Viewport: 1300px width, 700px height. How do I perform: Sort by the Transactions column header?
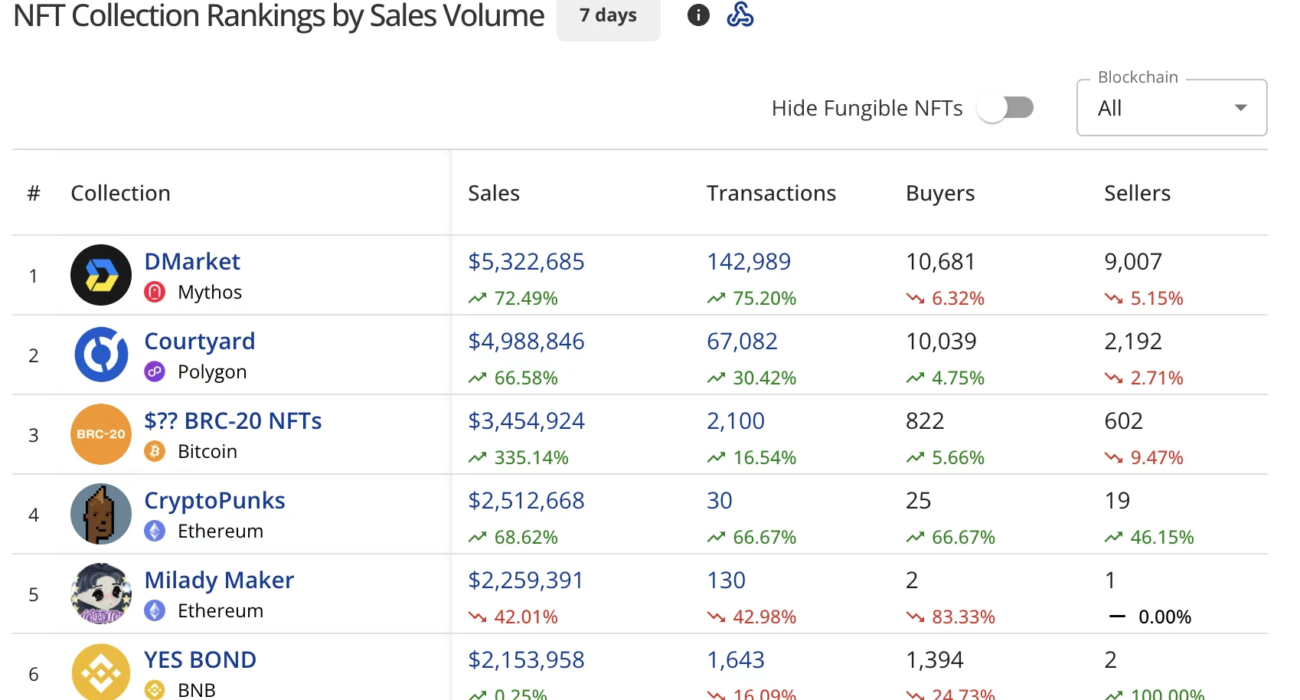[771, 193]
